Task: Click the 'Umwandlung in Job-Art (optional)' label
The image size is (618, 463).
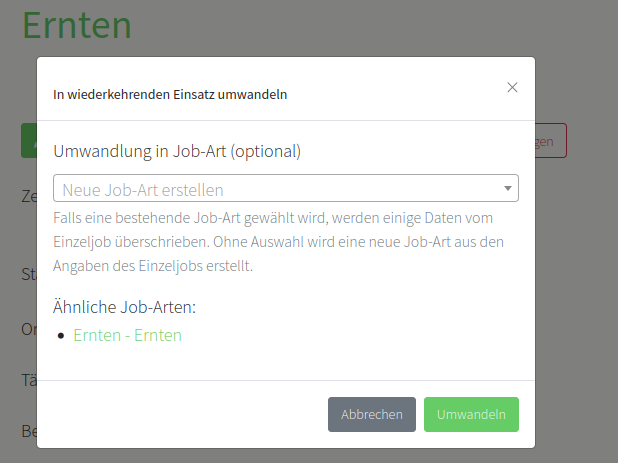Action: [x=177, y=151]
